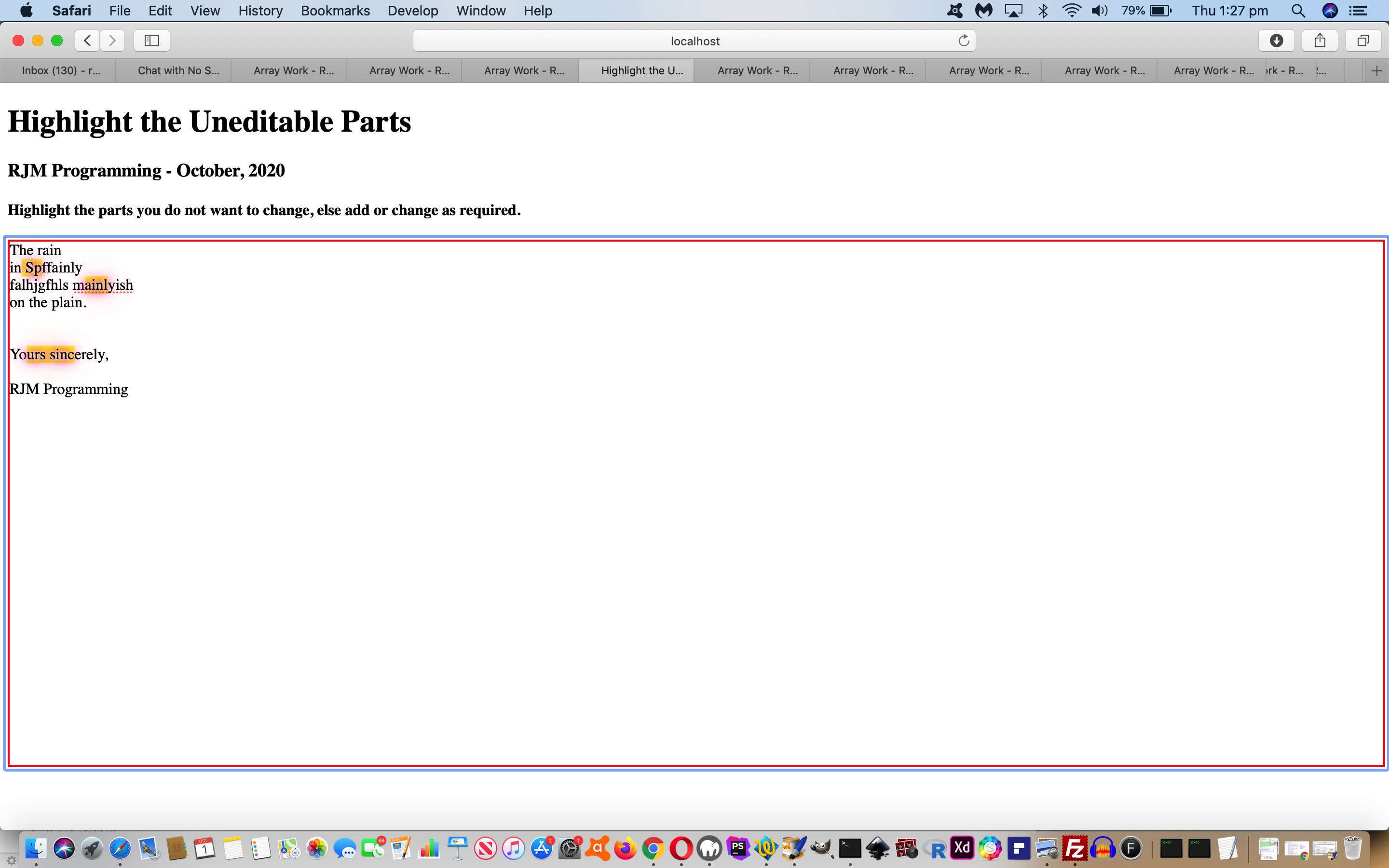Open the Bluetooth status menu
Viewport: 1389px width, 868px height.
[1043, 10]
